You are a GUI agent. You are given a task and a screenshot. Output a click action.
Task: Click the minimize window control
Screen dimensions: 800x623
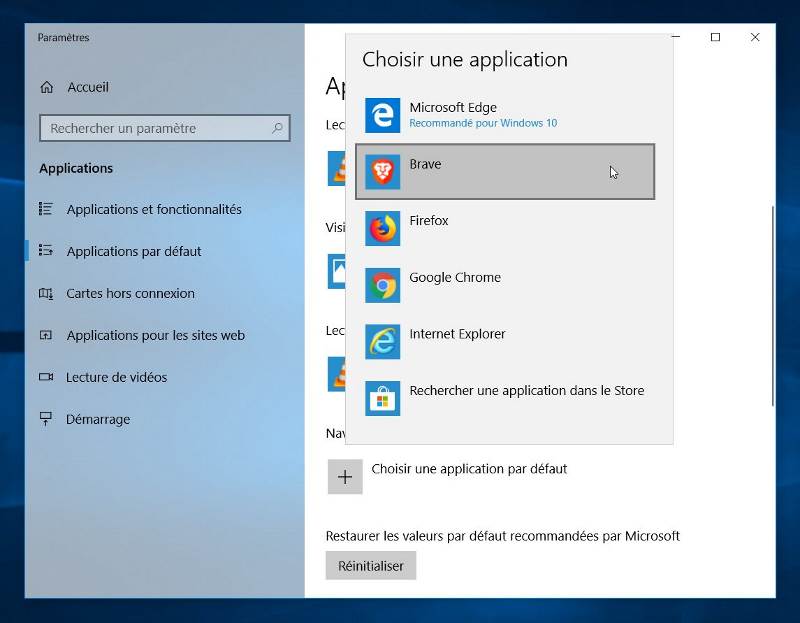677,37
